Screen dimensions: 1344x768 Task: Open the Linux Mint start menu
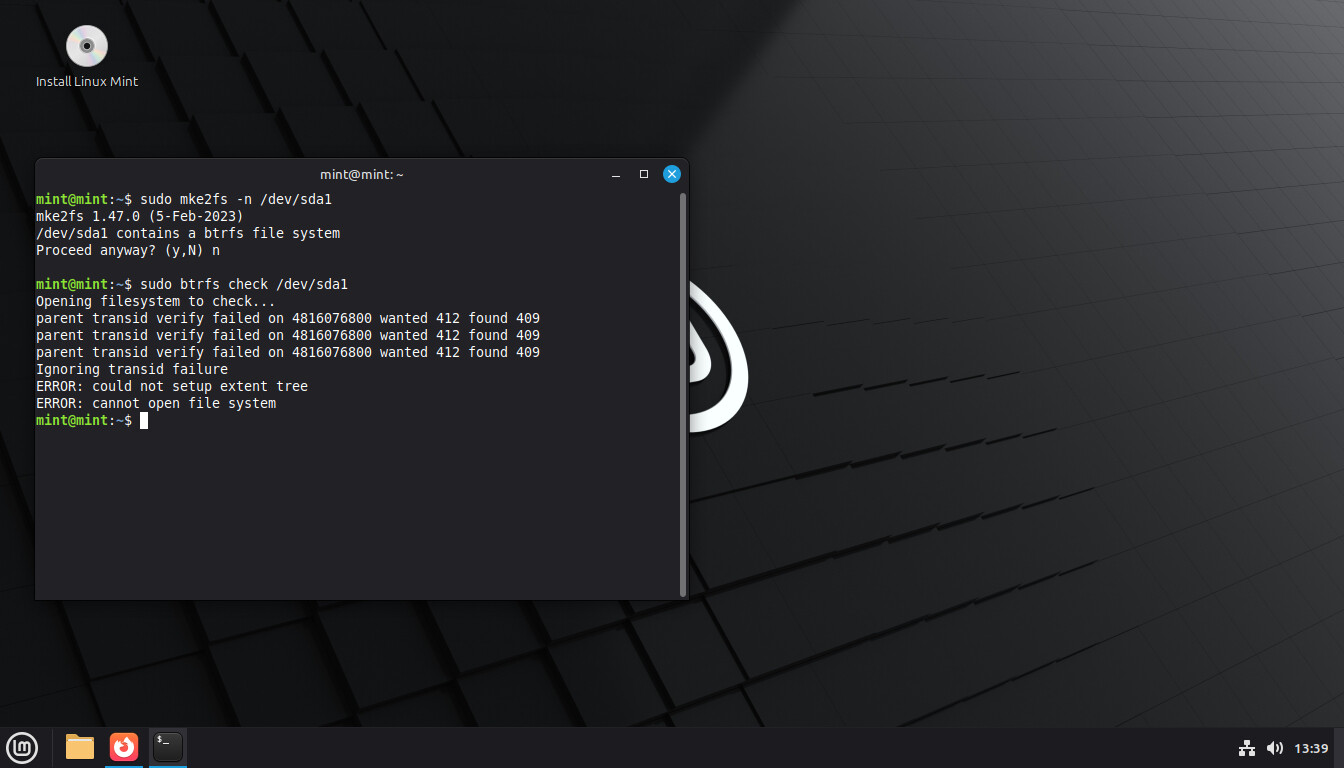coord(22,747)
